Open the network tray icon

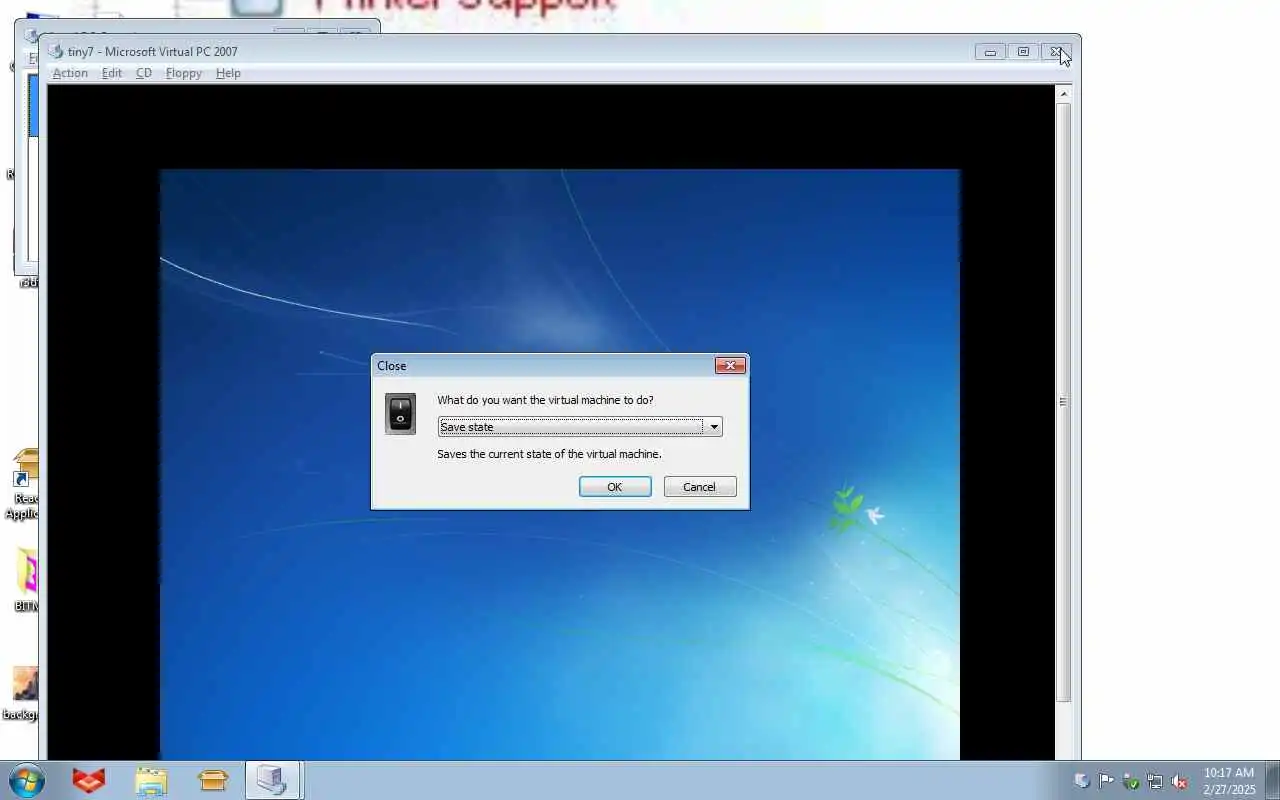(x=1155, y=781)
